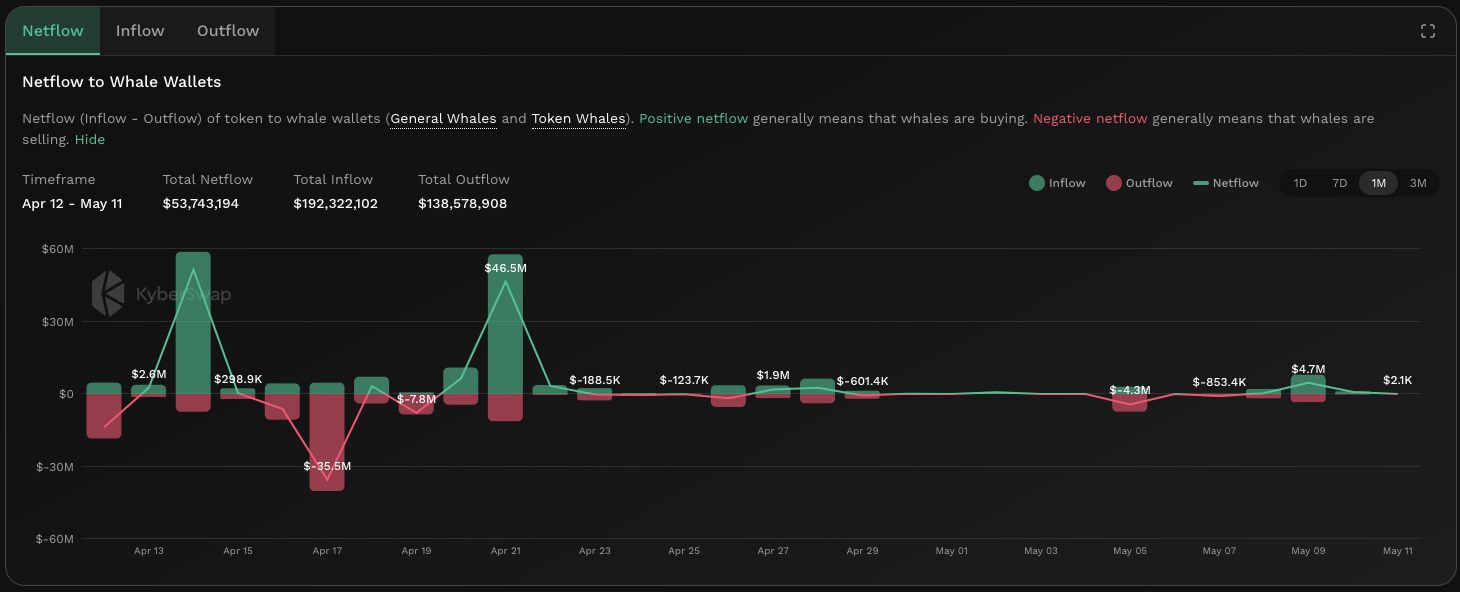Switch to the Inflow tab
Screen dimensions: 1460x592
140,31
